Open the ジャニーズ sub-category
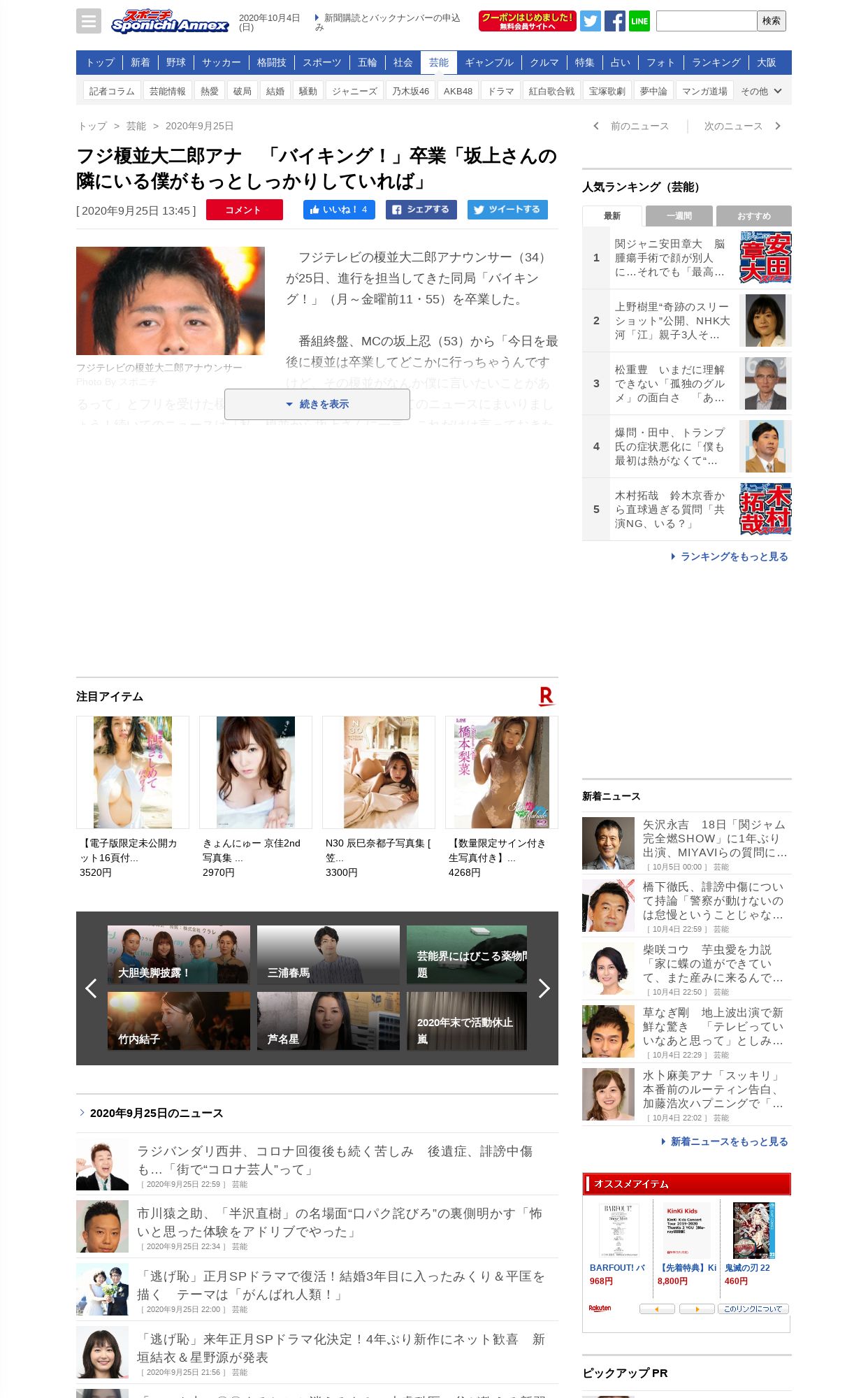 tap(354, 91)
